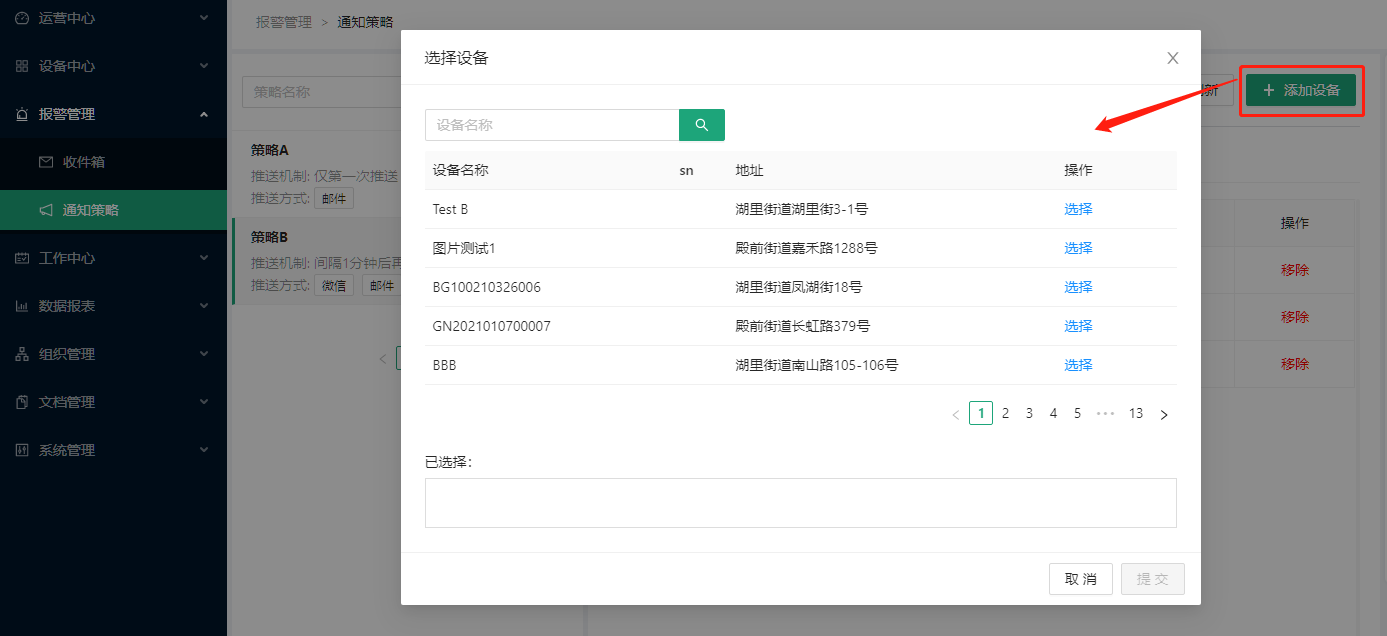Collapse the 报警管理 menu arrow
The image size is (1387, 636).
(204, 114)
